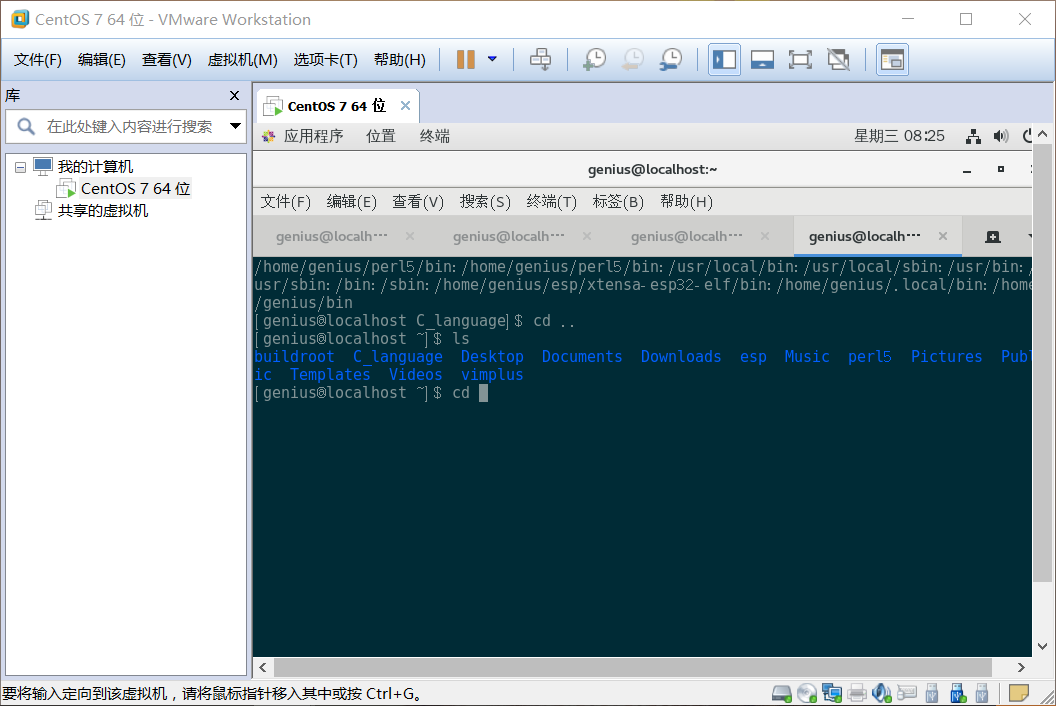Open the 帮助(H) menu in VMware

pyautogui.click(x=399, y=60)
